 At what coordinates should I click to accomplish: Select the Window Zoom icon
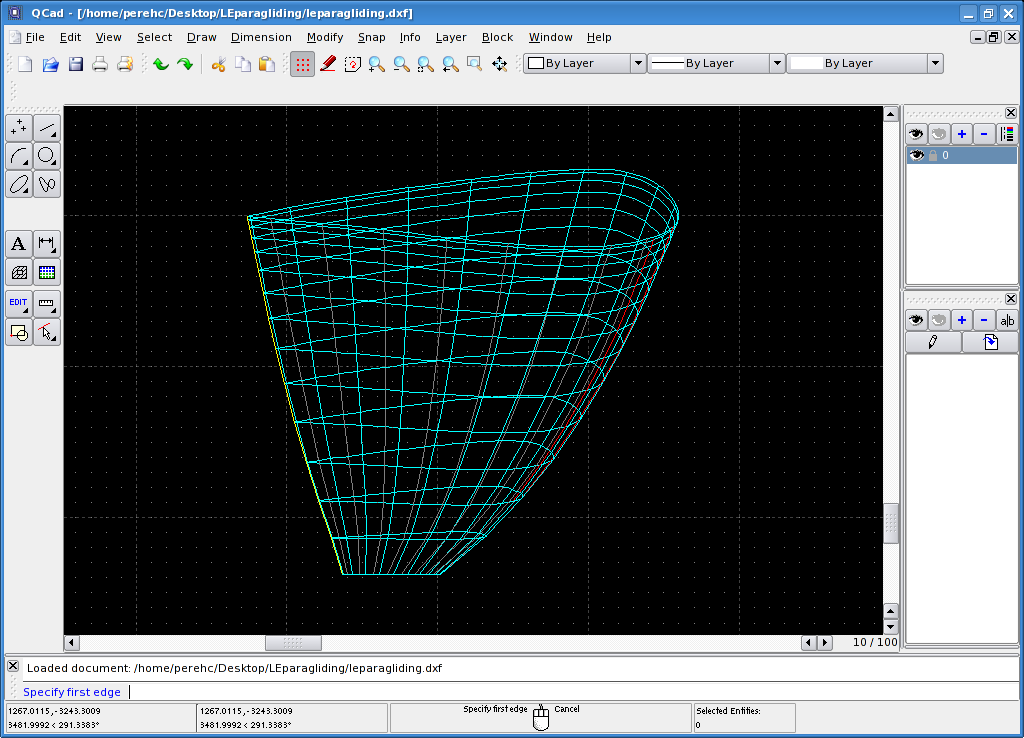[x=475, y=64]
